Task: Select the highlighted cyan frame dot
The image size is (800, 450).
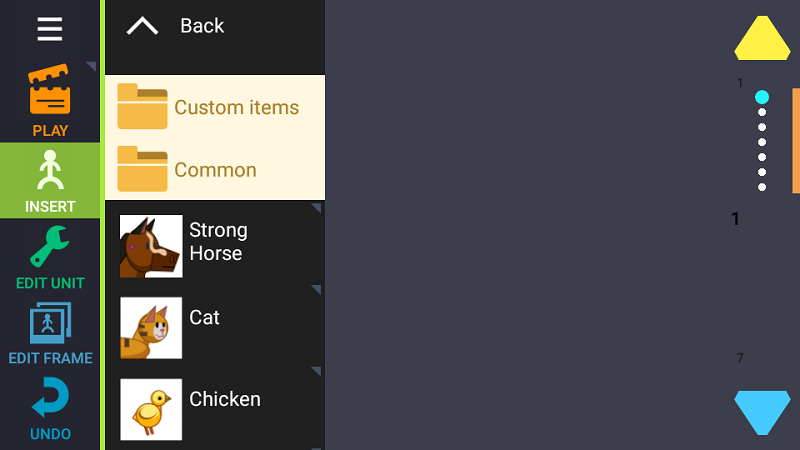Action: click(x=762, y=97)
